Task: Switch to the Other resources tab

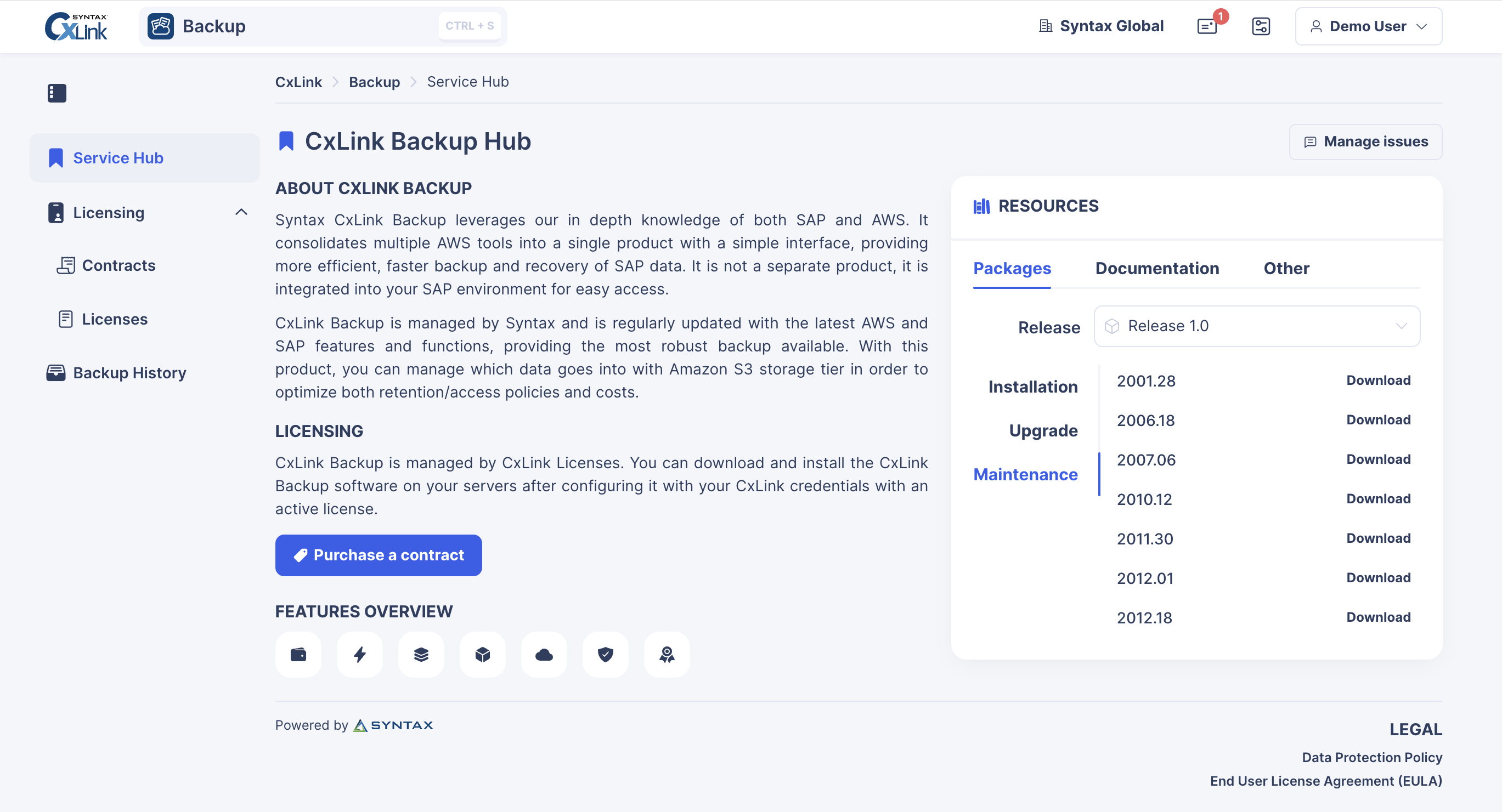Action: click(1286, 268)
